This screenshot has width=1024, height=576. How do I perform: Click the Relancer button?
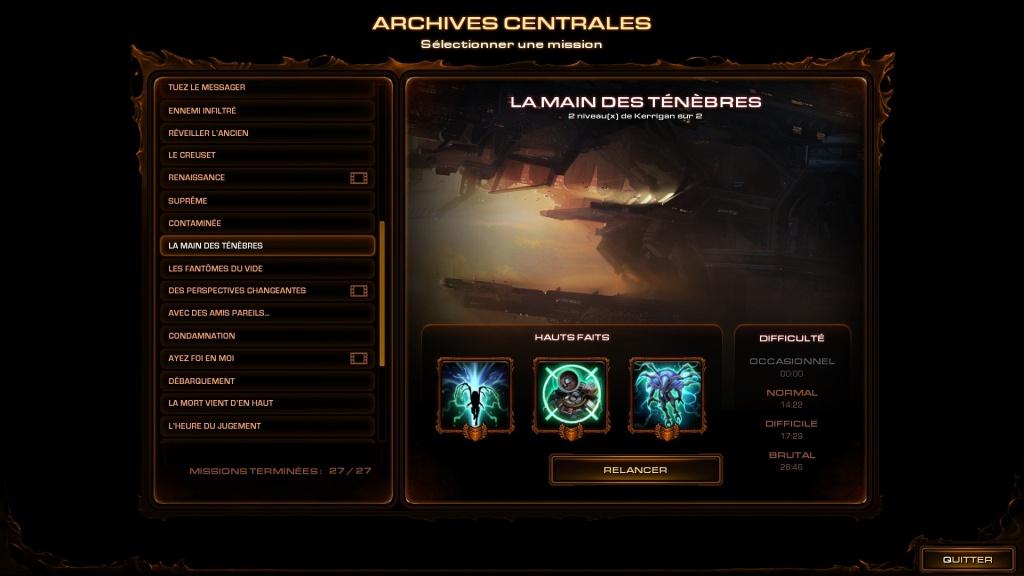tap(635, 470)
